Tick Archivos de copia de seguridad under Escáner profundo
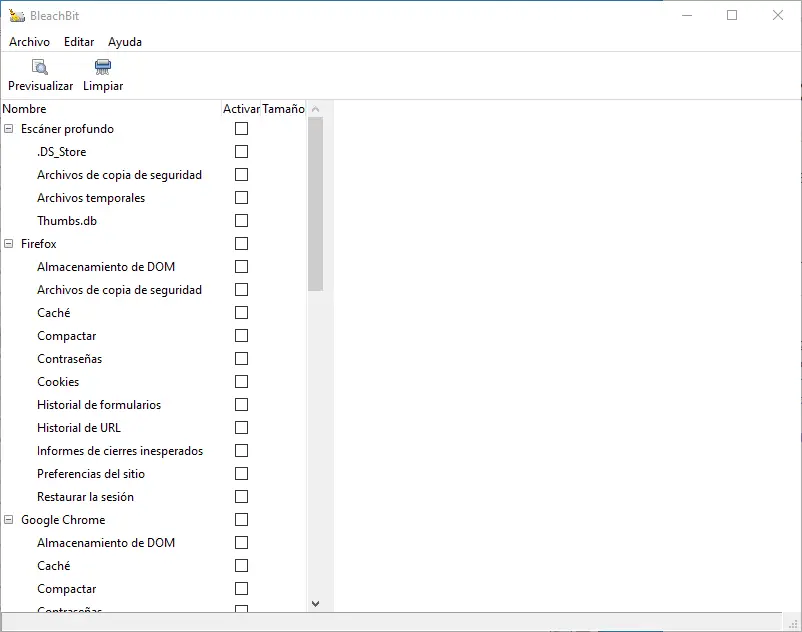This screenshot has width=802, height=632. click(241, 175)
